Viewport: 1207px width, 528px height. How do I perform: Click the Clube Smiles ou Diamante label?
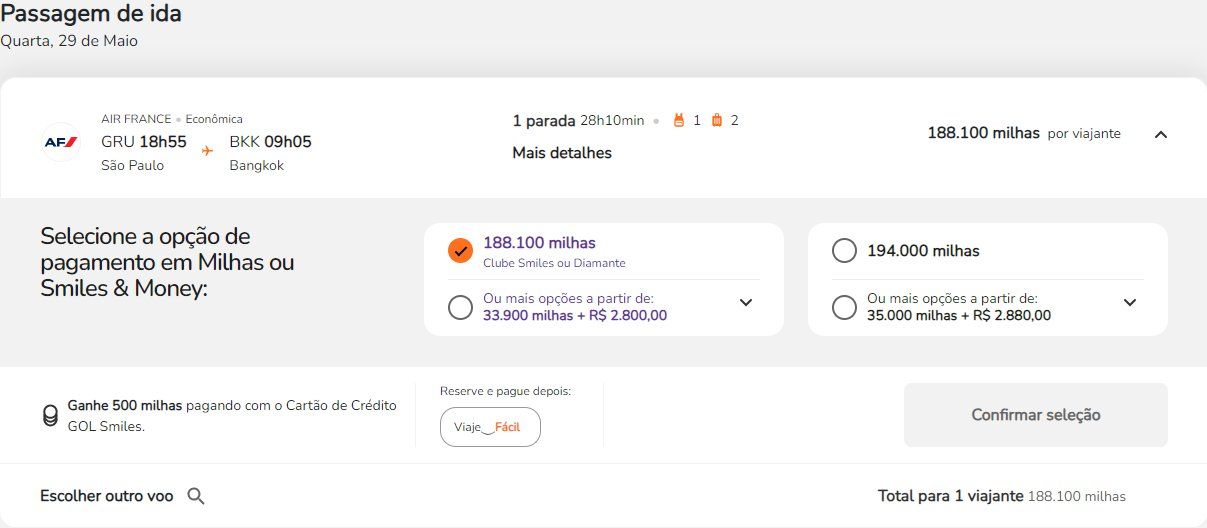click(554, 263)
